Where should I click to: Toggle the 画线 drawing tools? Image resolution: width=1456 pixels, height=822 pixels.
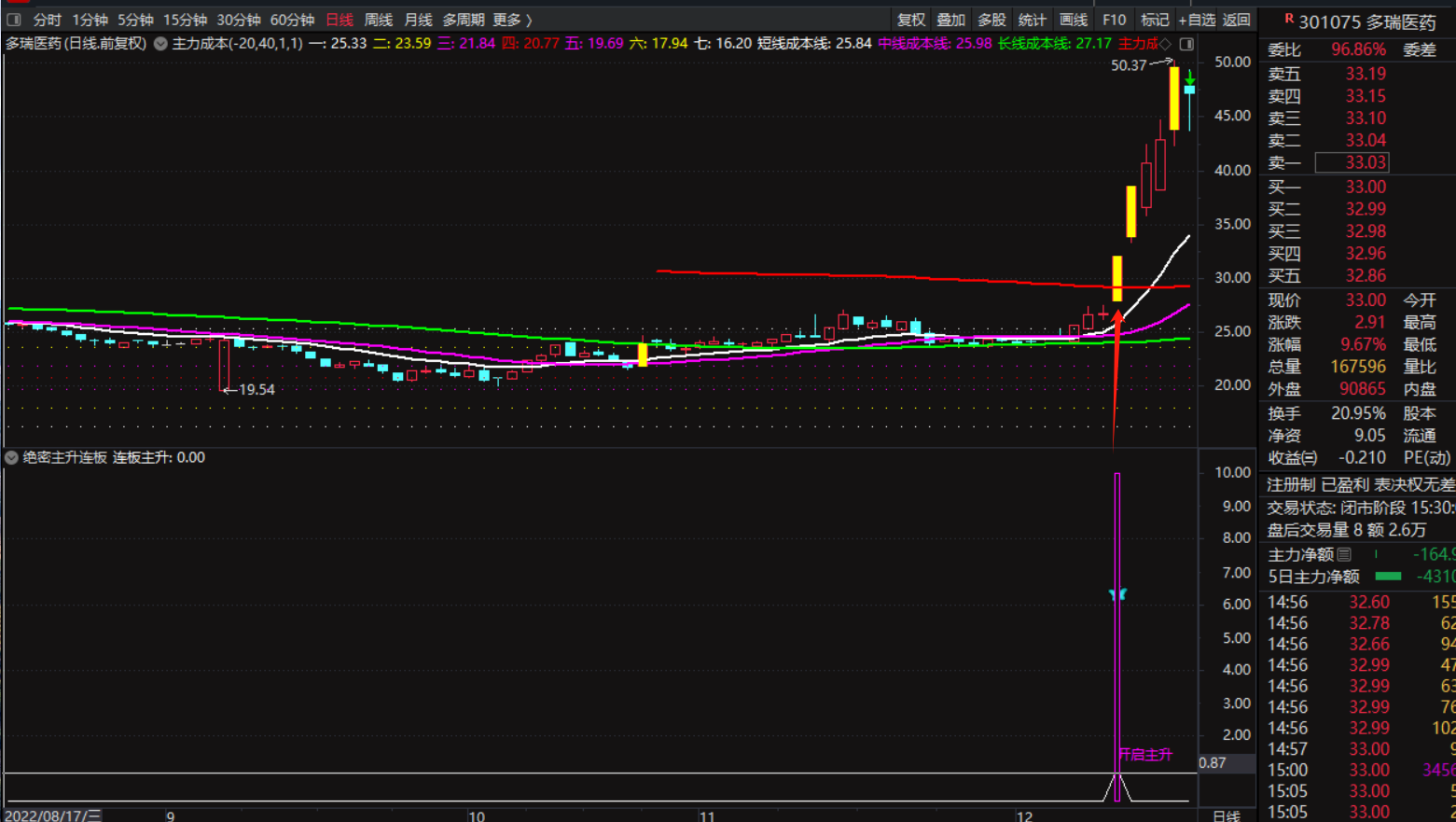pos(1073,20)
